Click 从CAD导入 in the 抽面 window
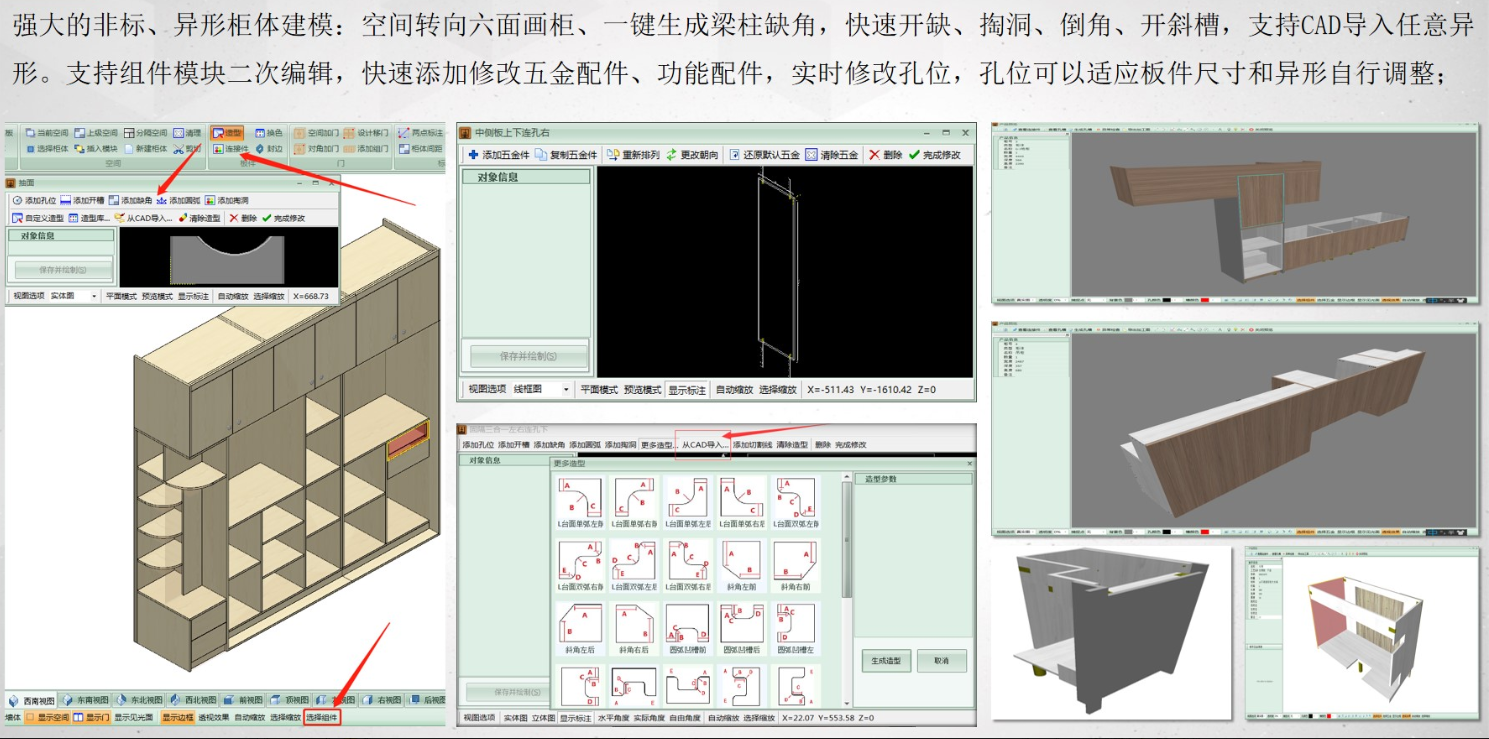This screenshot has height=739, width=1489. pyautogui.click(x=143, y=218)
